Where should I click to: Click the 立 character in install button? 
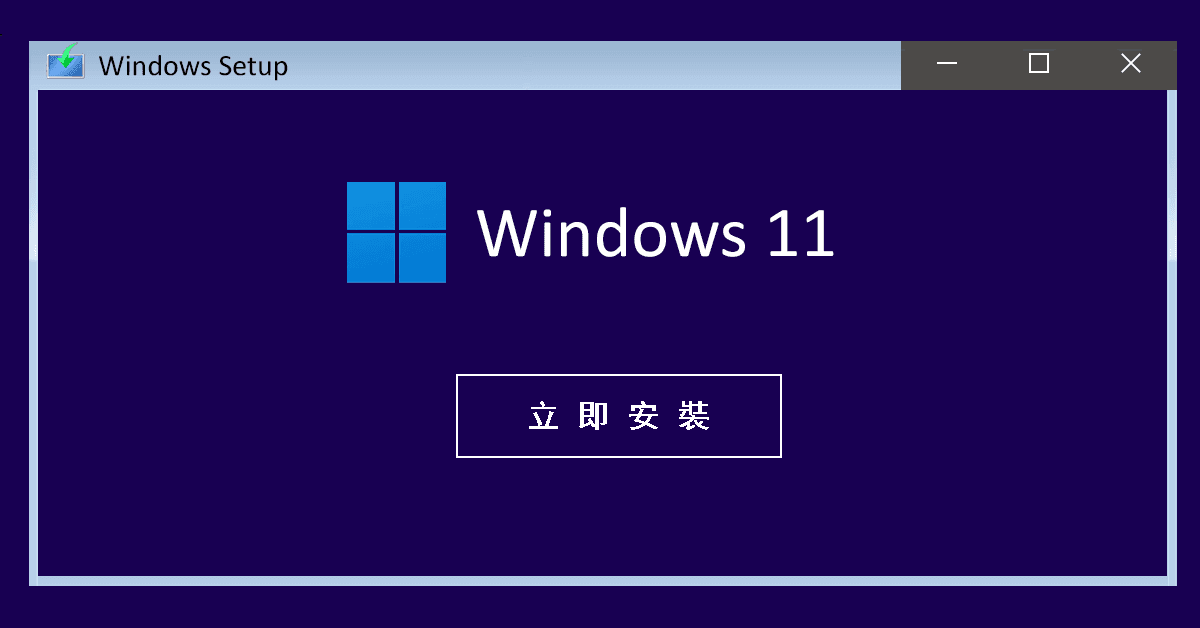(x=543, y=416)
